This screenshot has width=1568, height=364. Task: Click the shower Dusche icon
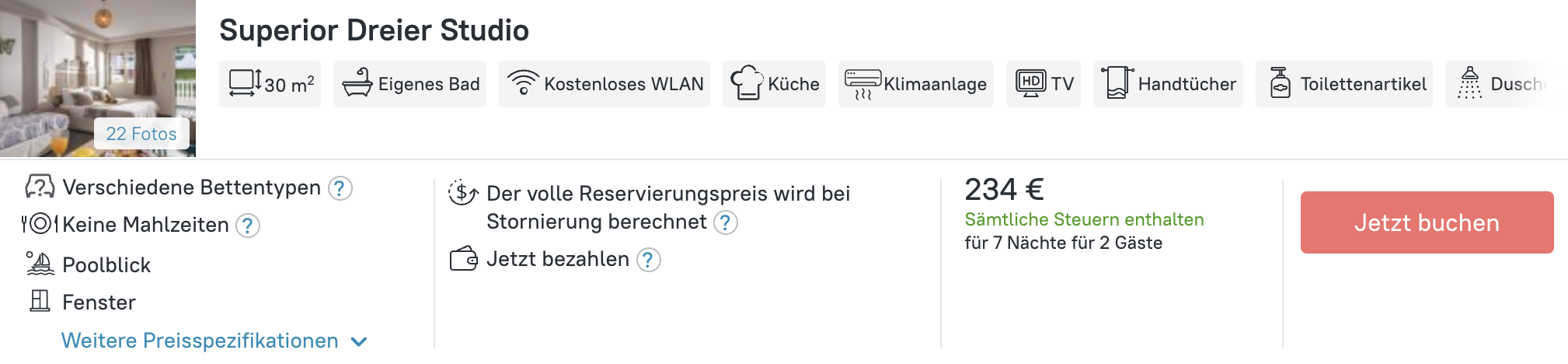1469,82
